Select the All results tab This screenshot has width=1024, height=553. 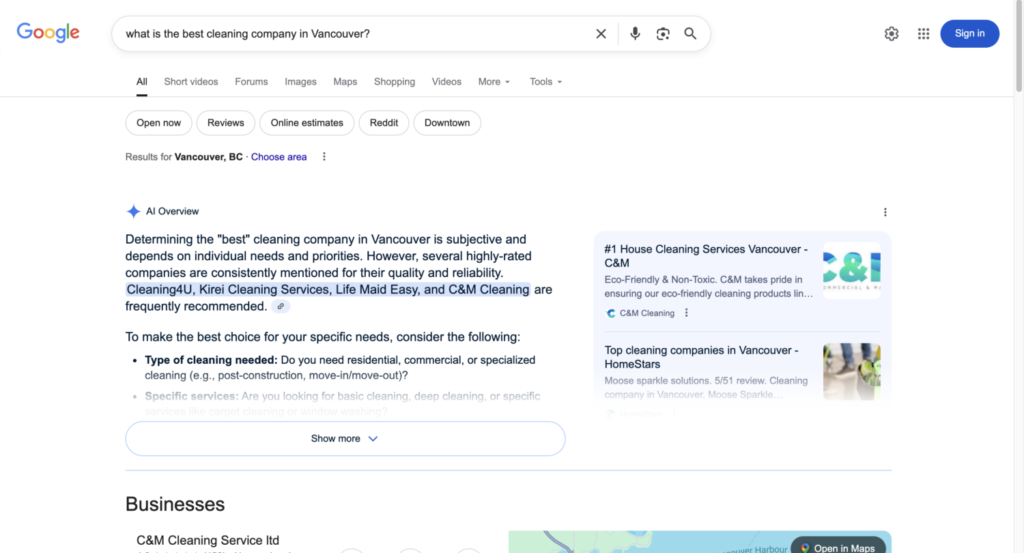(142, 82)
